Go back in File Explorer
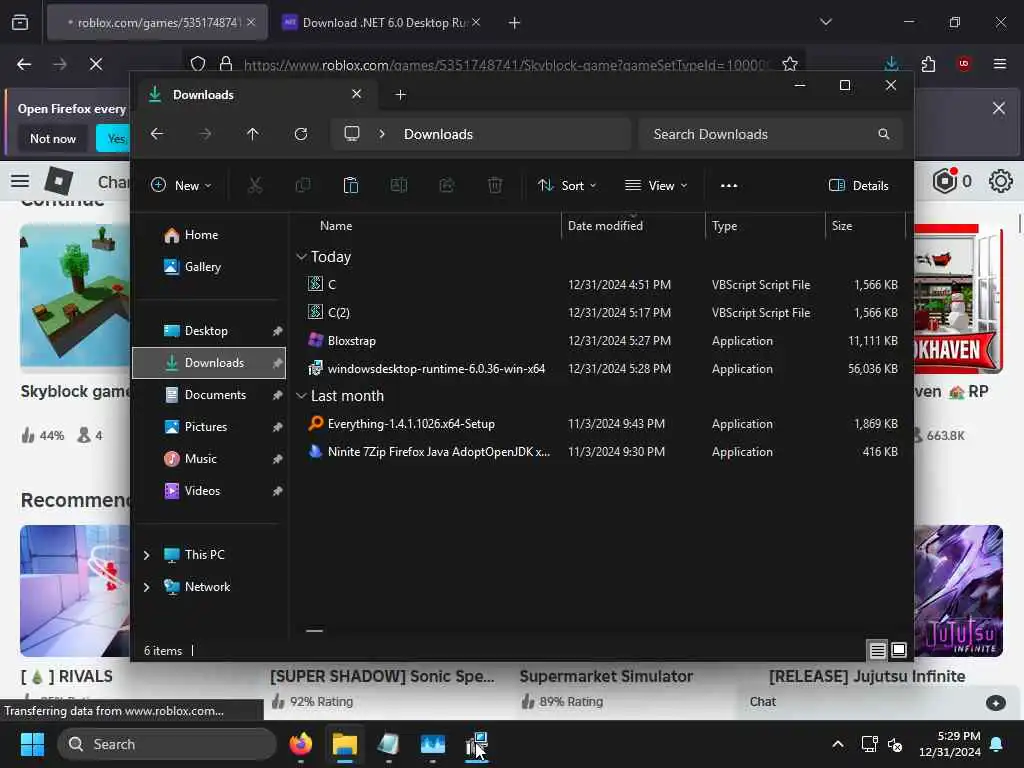 click(157, 134)
